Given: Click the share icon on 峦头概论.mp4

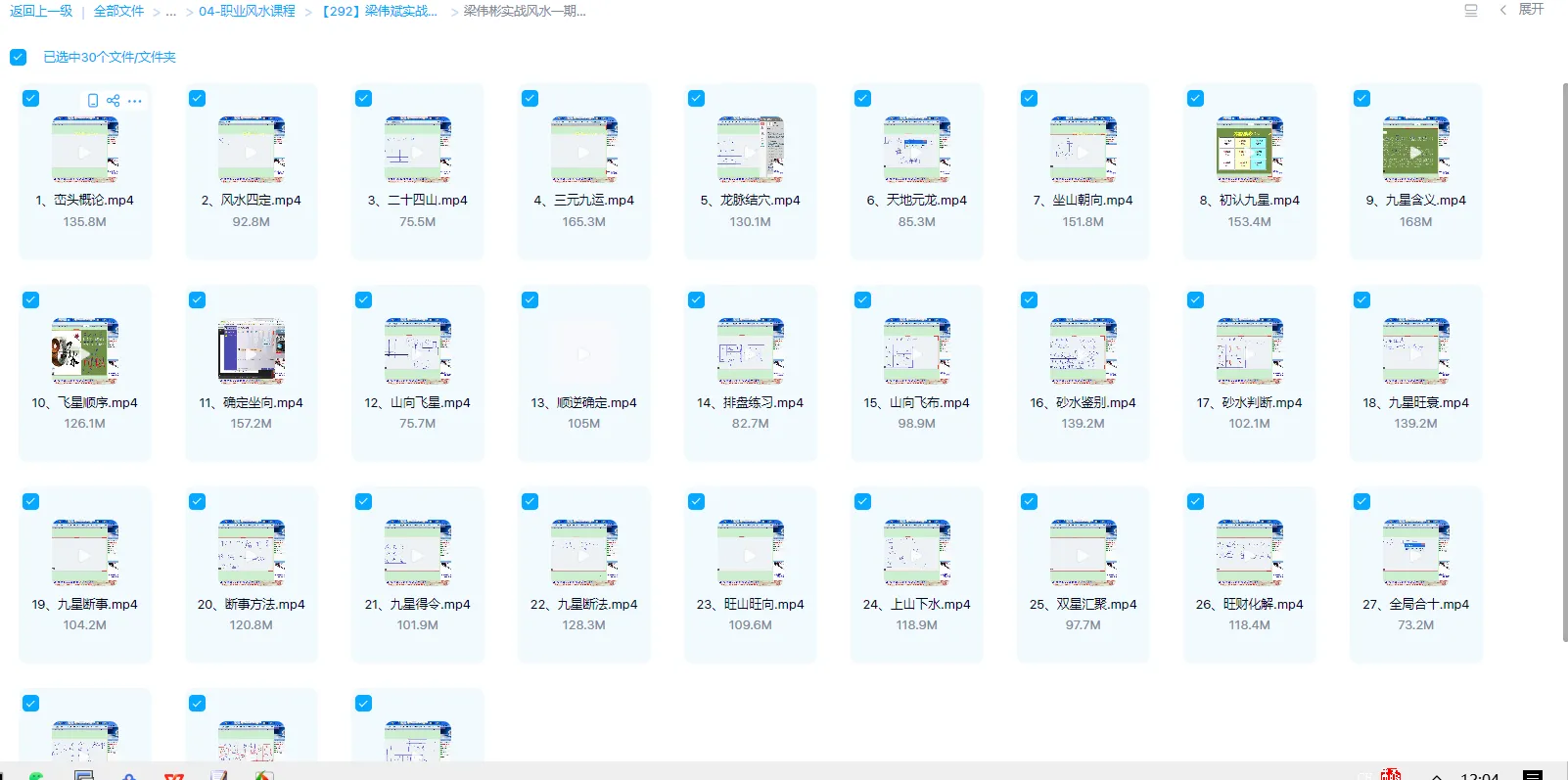Looking at the screenshot, I should click(x=114, y=101).
